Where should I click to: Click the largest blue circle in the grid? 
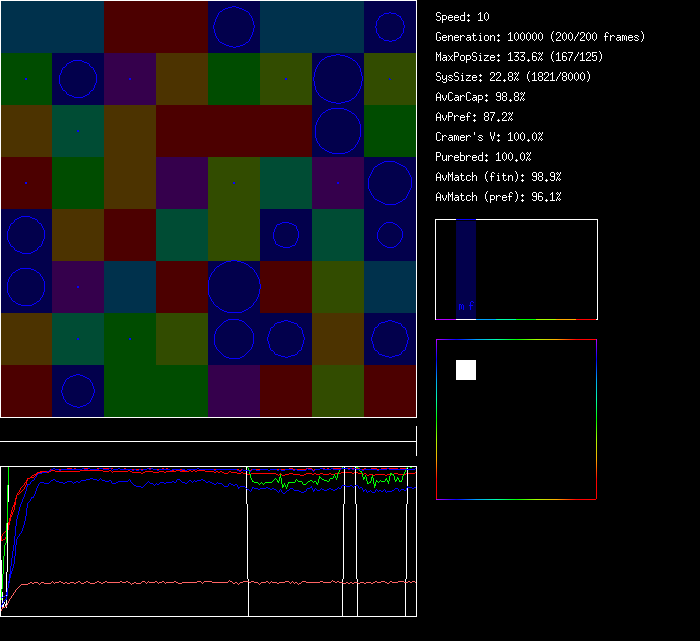coord(234,286)
